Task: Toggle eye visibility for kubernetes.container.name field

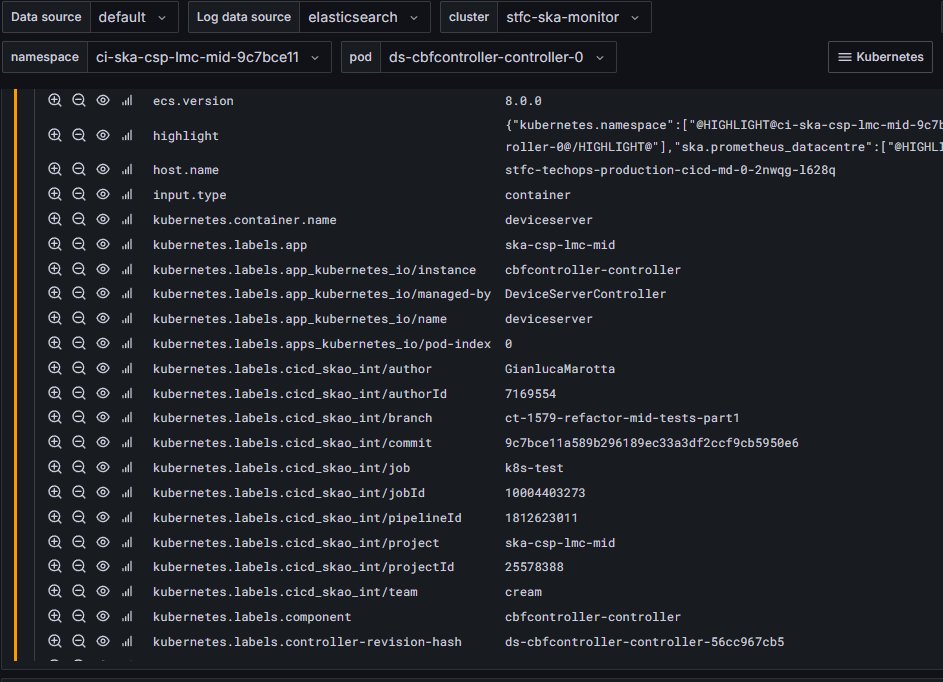Action: click(x=103, y=220)
